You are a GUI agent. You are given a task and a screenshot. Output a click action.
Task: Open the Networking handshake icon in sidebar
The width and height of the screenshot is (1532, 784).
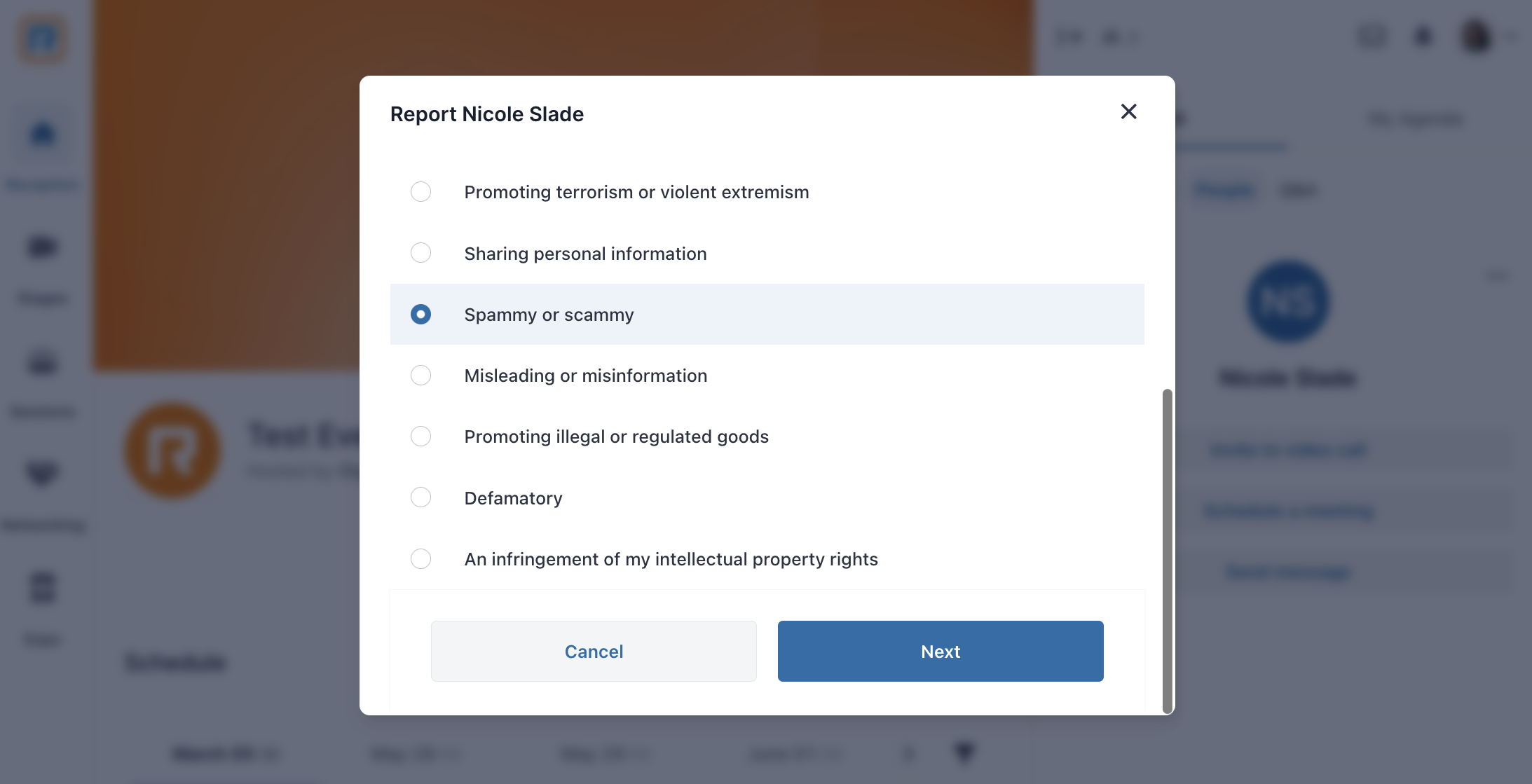pos(43,474)
